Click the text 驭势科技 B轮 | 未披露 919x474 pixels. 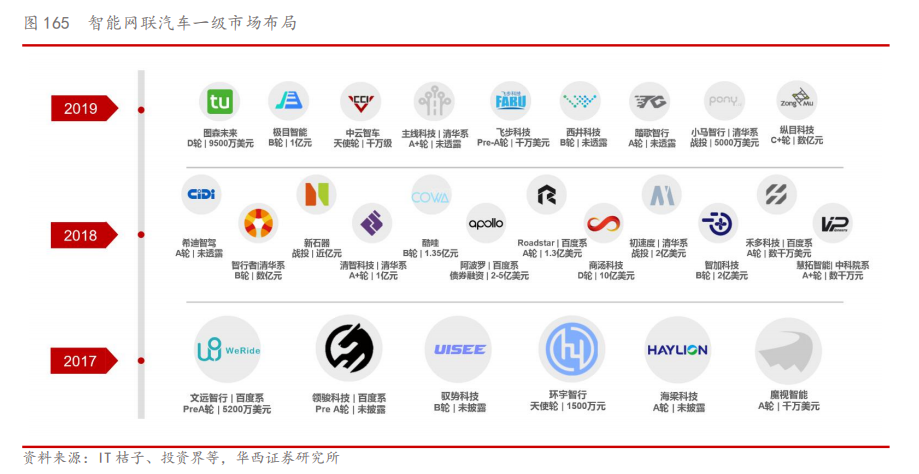tap(460, 402)
